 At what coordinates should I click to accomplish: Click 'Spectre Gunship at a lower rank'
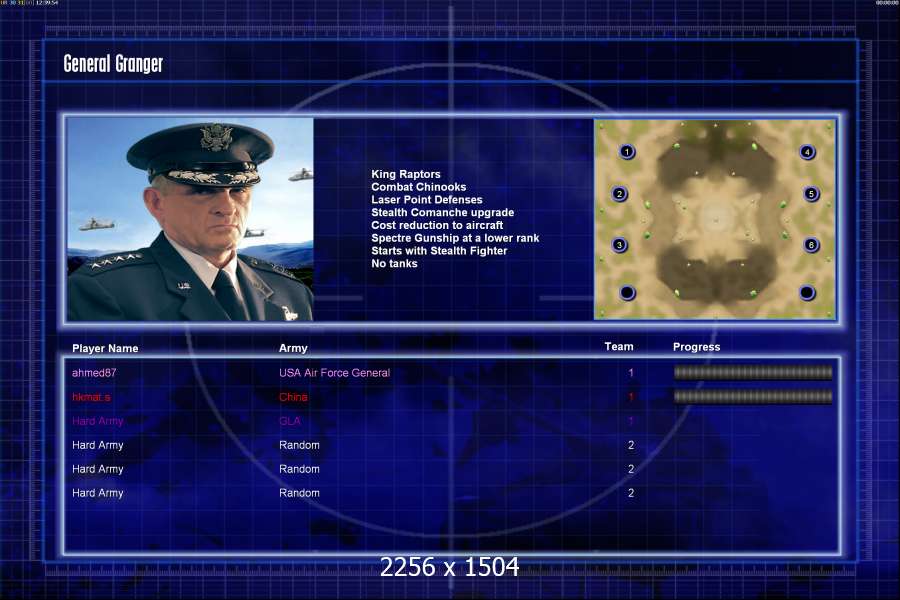[455, 238]
